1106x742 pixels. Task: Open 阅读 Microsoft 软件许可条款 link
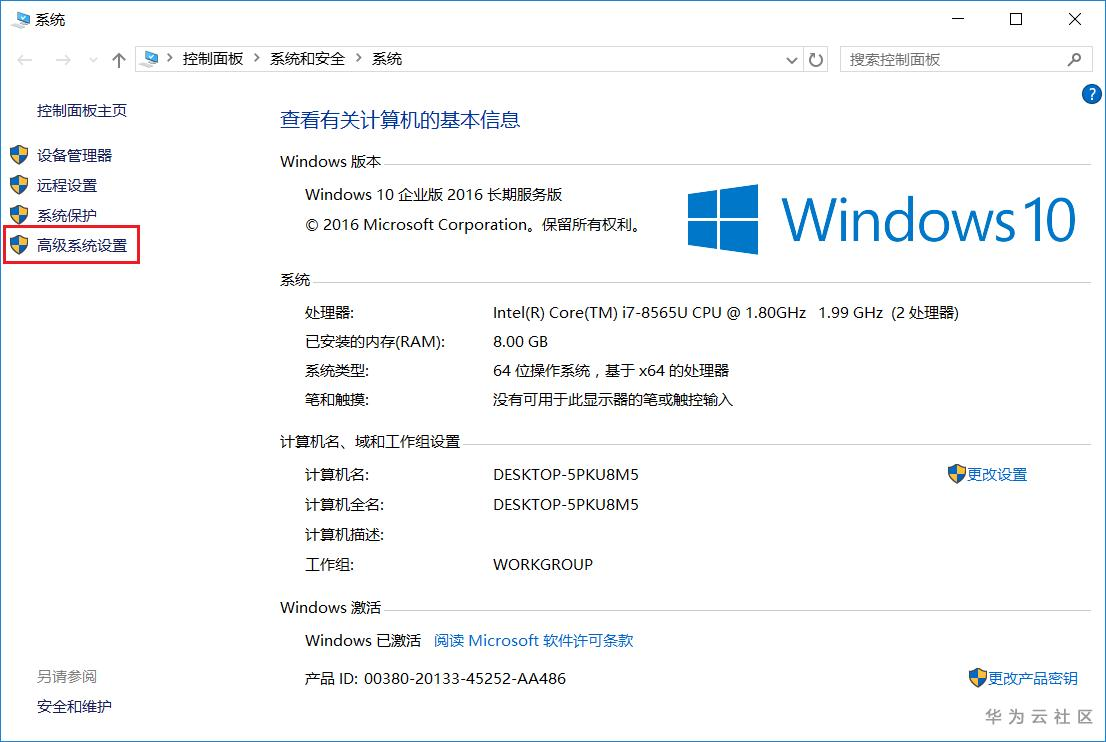[533, 640]
